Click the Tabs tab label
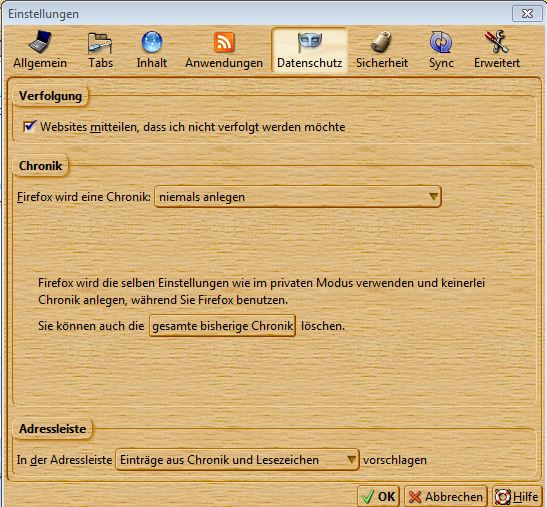Image resolution: width=547 pixels, height=507 pixels. point(100,63)
